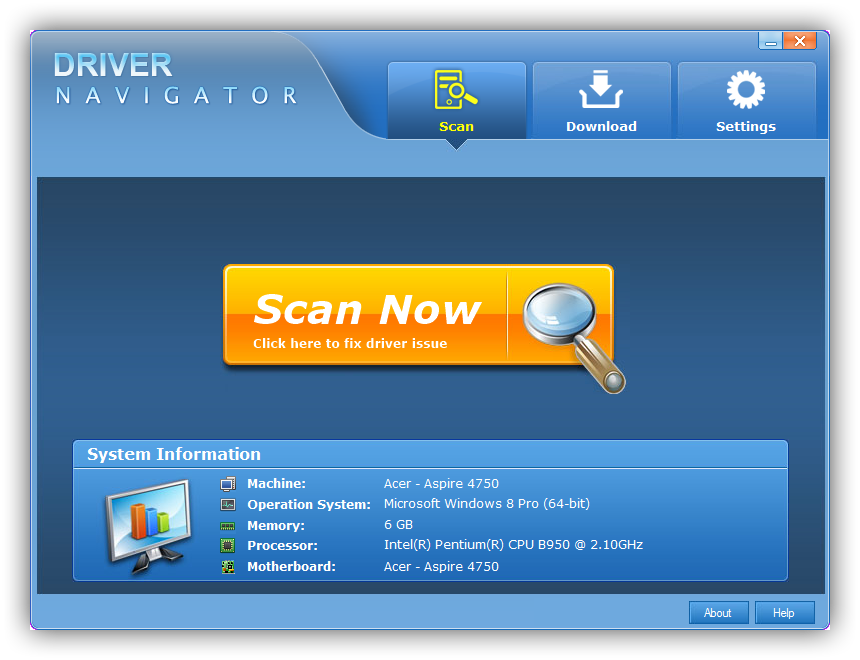Click the Download tab arrow icon
The image size is (860, 660).
601,89
